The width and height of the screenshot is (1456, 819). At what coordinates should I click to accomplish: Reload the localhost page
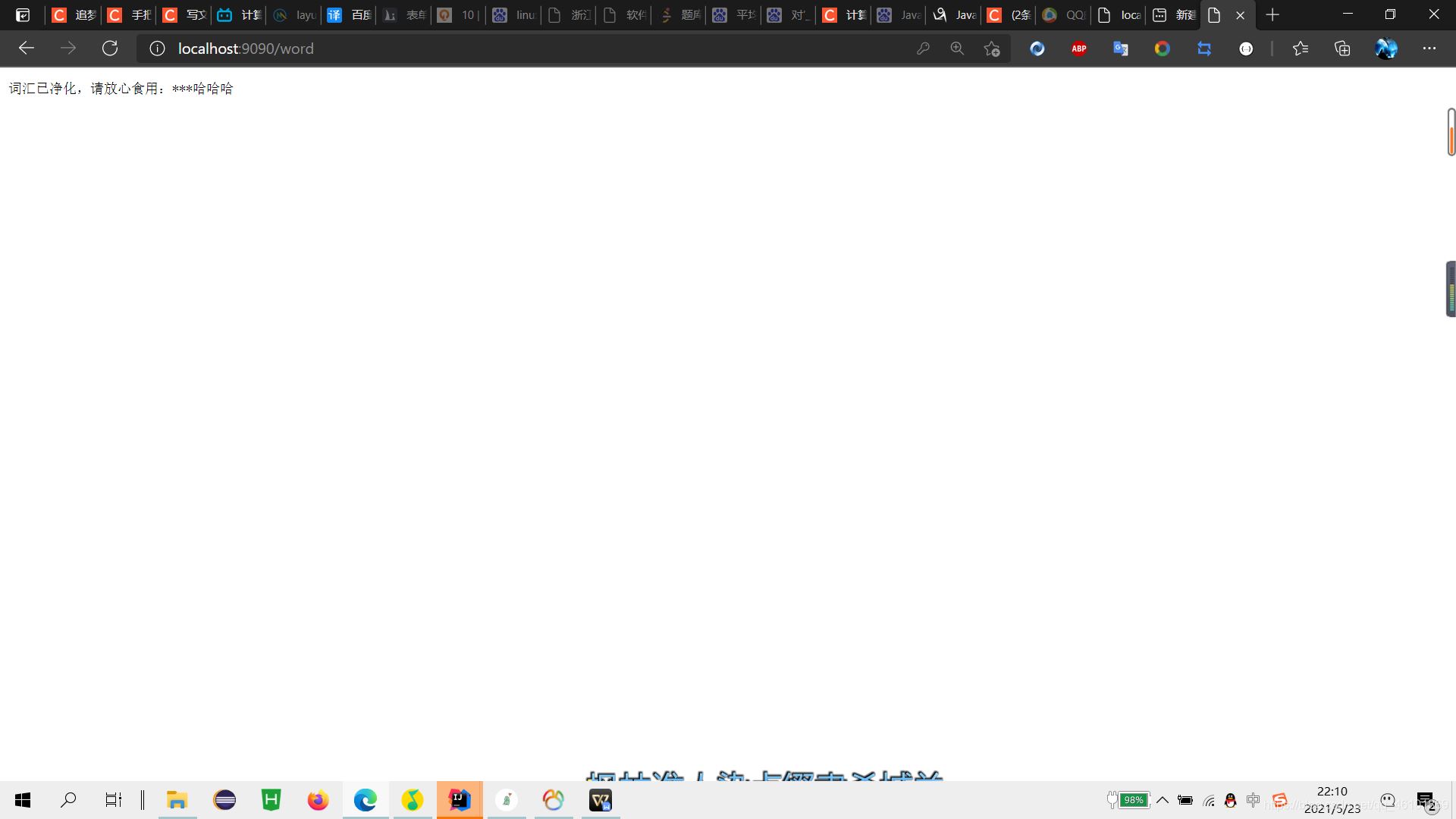coord(110,49)
